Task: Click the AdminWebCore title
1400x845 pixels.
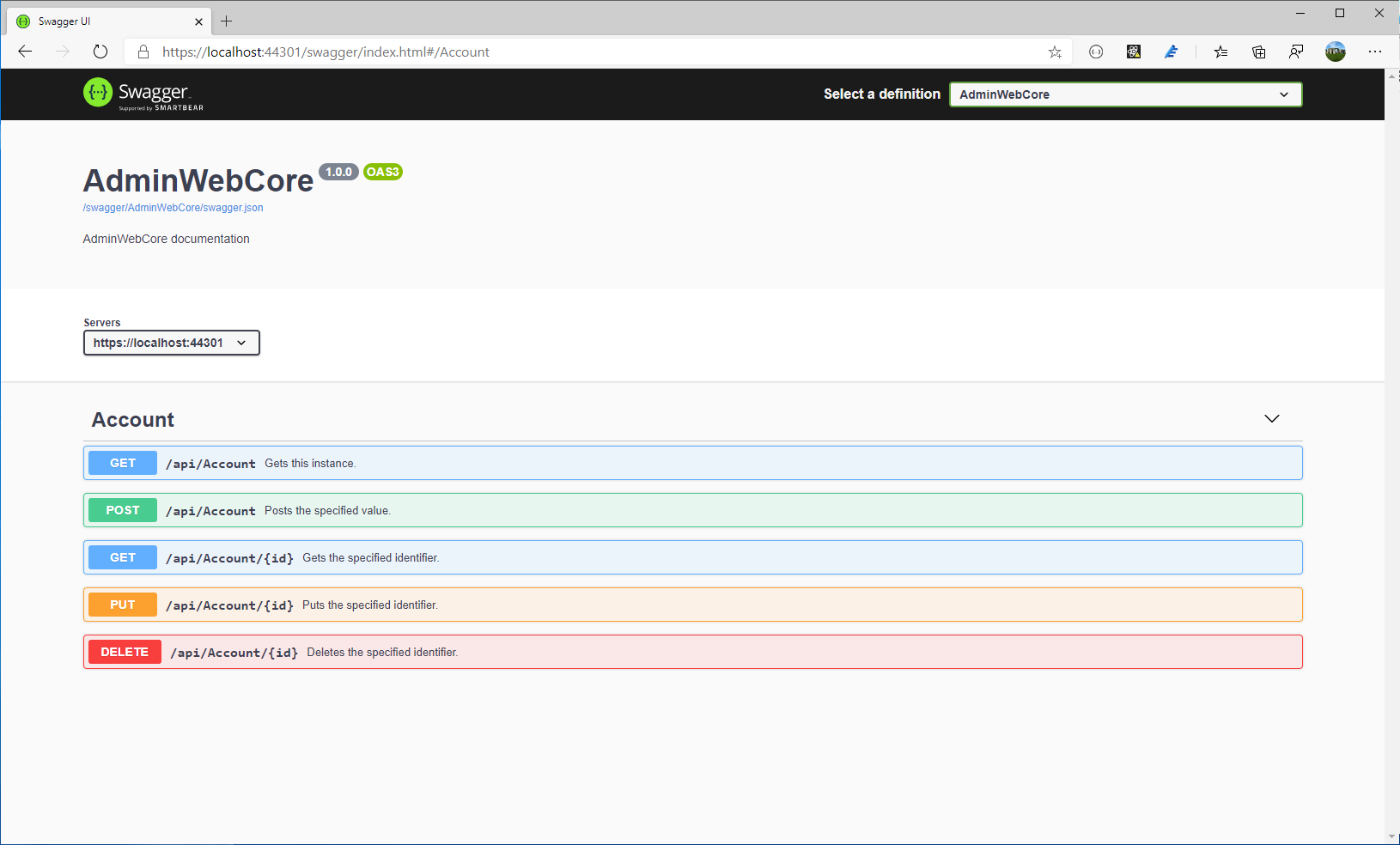Action: (198, 181)
